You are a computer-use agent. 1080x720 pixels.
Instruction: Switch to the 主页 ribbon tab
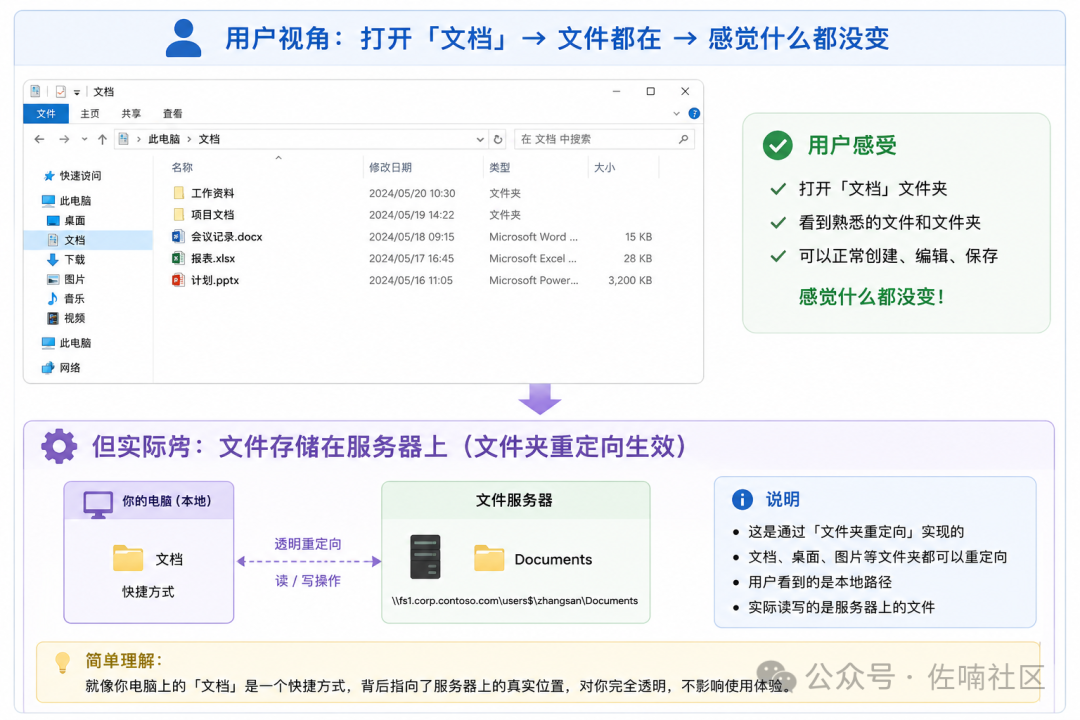[x=90, y=114]
